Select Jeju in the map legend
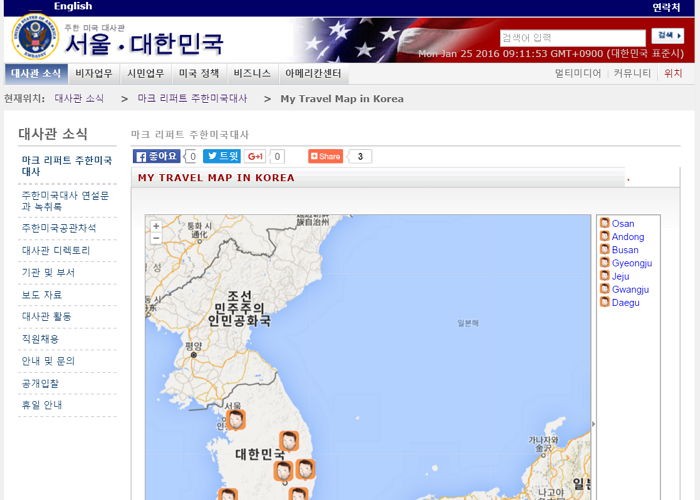 tap(620, 276)
